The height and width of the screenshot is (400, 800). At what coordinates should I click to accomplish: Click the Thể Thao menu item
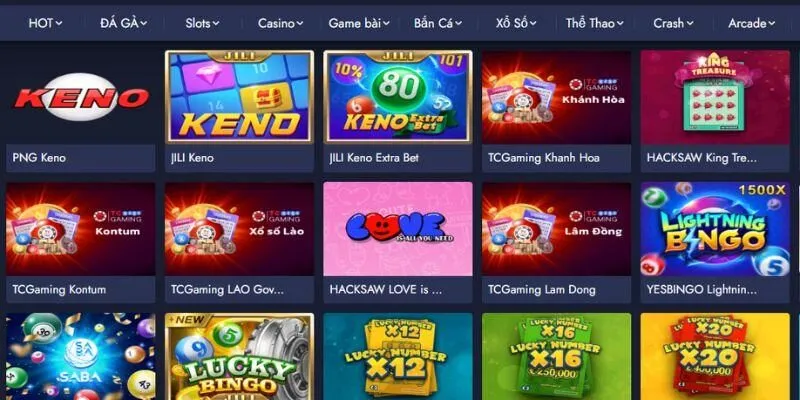coord(594,23)
